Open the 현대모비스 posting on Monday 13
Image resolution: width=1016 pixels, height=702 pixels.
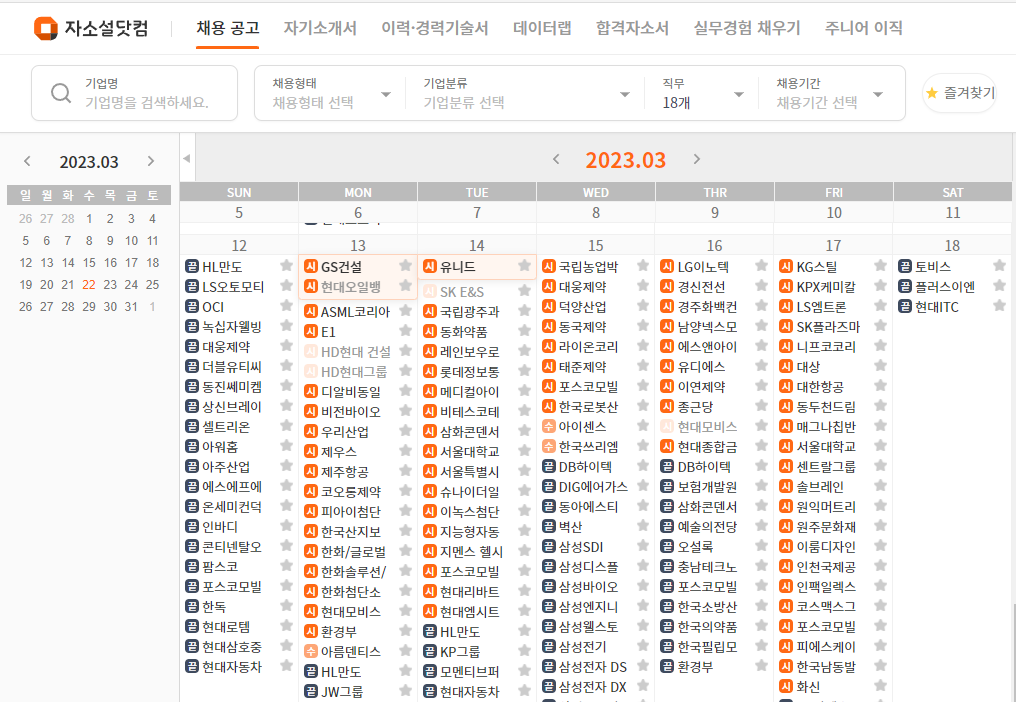[x=351, y=611]
